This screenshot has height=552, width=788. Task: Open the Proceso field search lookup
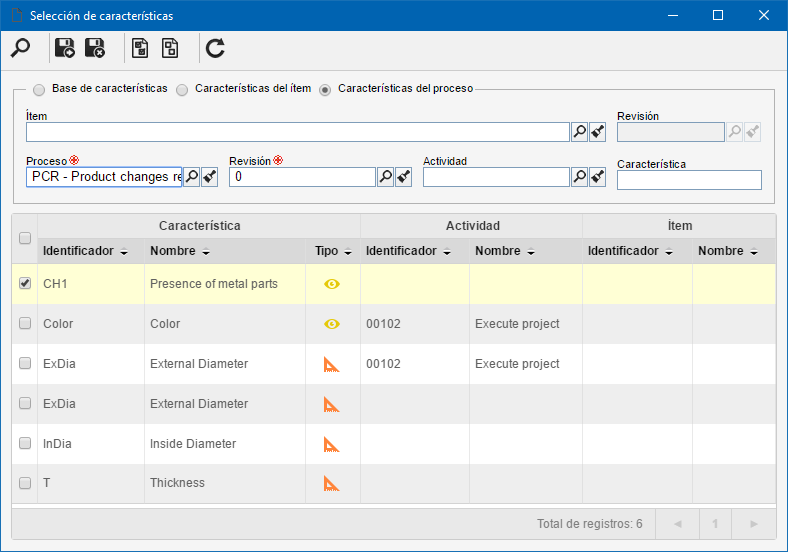click(x=191, y=177)
